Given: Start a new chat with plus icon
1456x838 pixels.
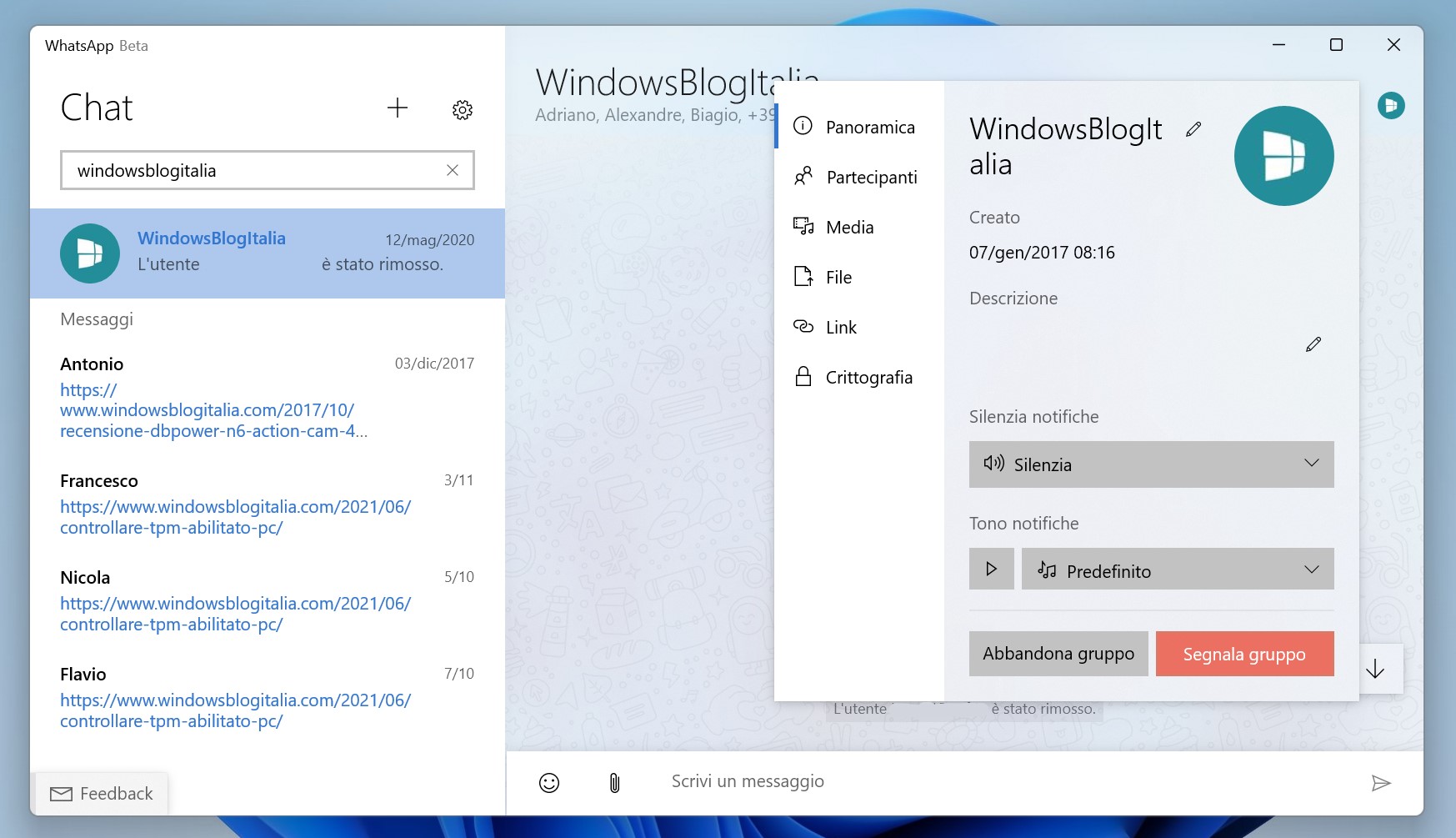Looking at the screenshot, I should pos(398,108).
